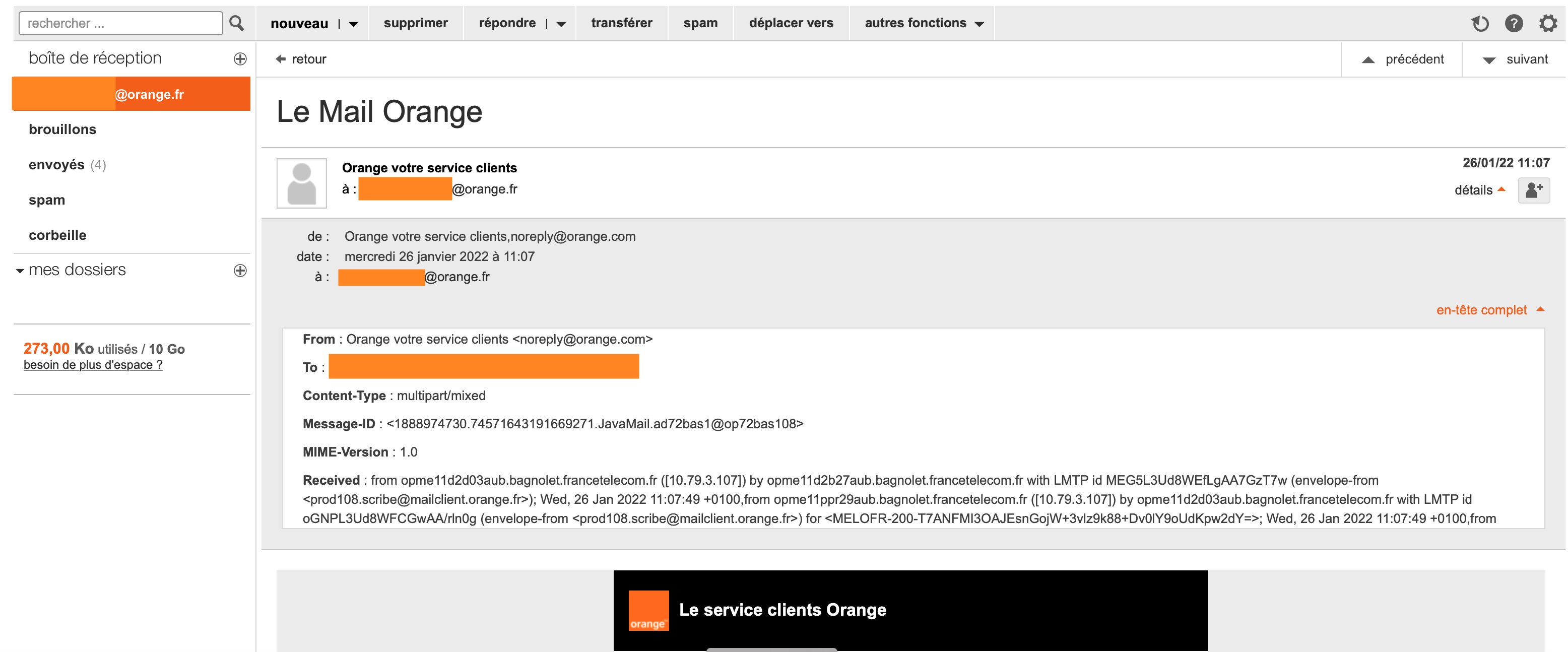Open the répondre options dropdown
Image resolution: width=1568 pixels, height=652 pixels.
point(561,23)
